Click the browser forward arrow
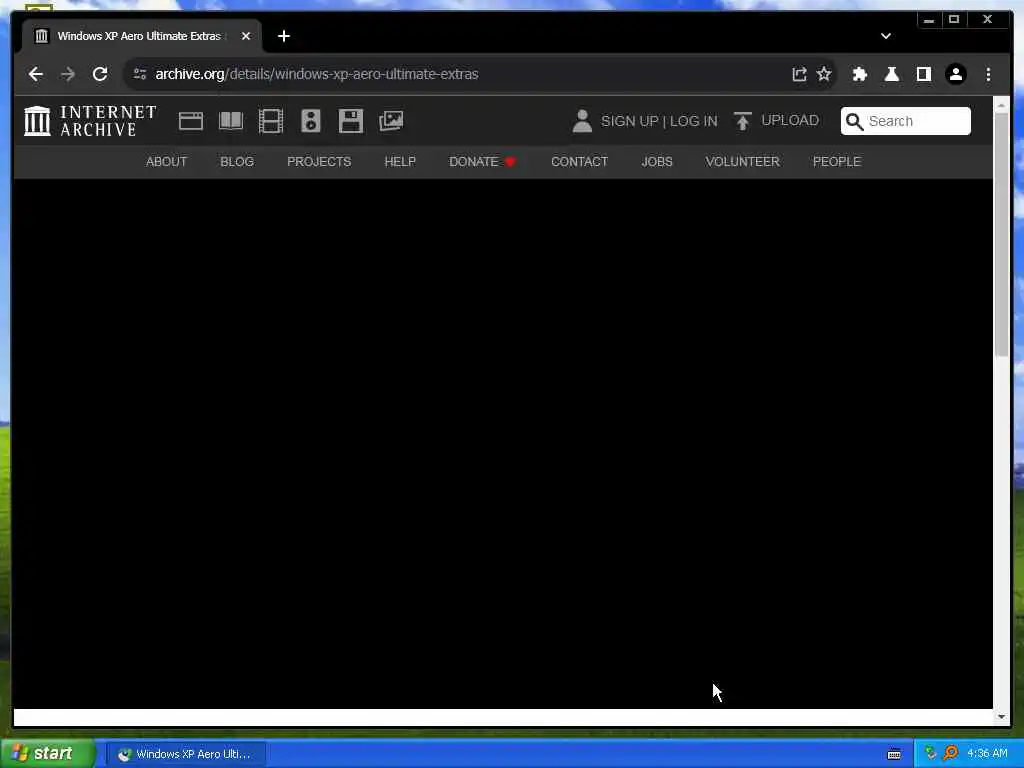Image resolution: width=1024 pixels, height=768 pixels. pyautogui.click(x=68, y=74)
